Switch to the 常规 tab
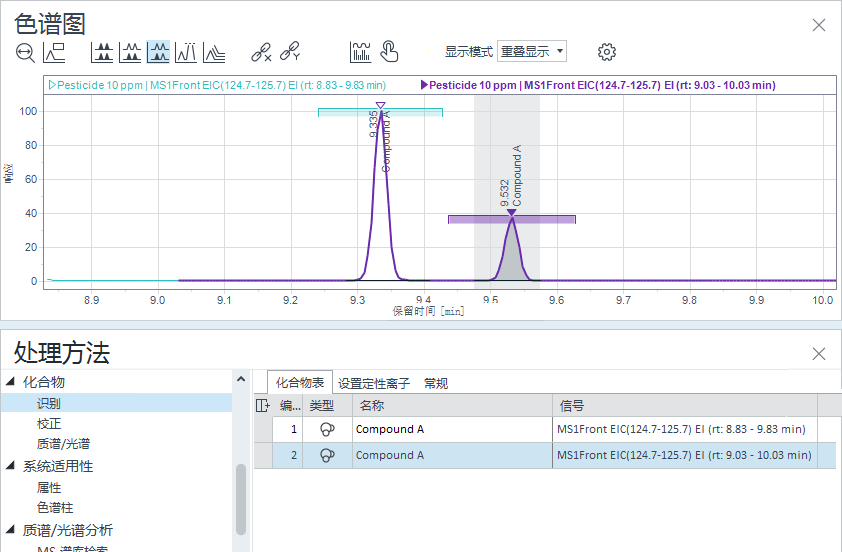This screenshot has width=842, height=552. (x=435, y=383)
